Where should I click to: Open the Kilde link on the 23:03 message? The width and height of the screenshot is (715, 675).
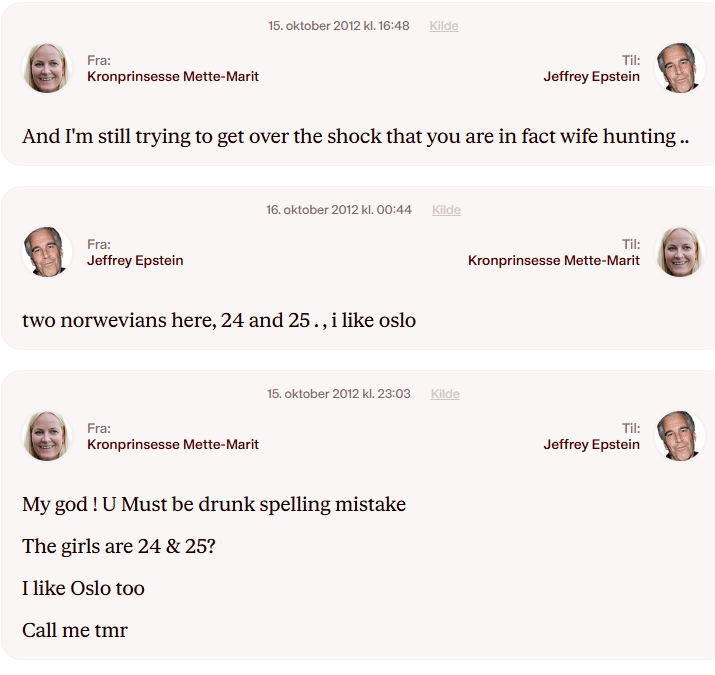coord(445,394)
